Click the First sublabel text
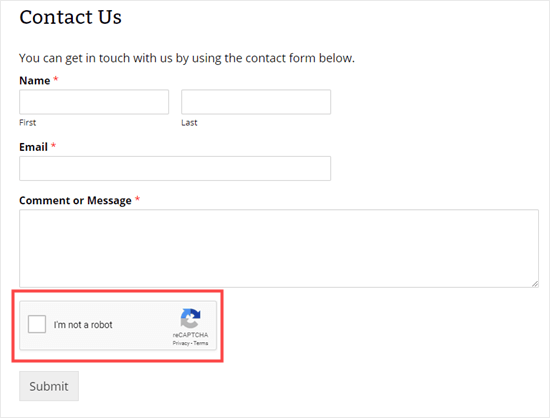This screenshot has width=550, height=418. tap(27, 123)
